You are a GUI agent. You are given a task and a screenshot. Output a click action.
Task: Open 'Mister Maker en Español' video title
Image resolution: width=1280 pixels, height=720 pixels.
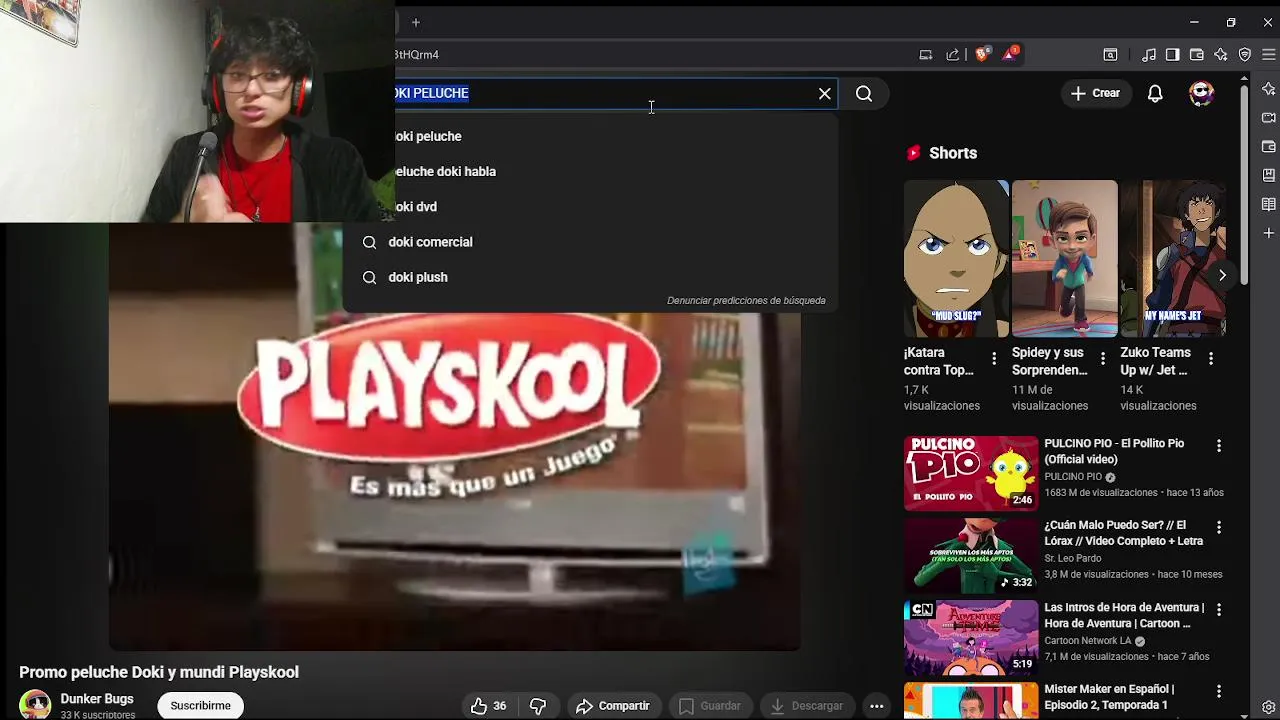[x=1109, y=697]
